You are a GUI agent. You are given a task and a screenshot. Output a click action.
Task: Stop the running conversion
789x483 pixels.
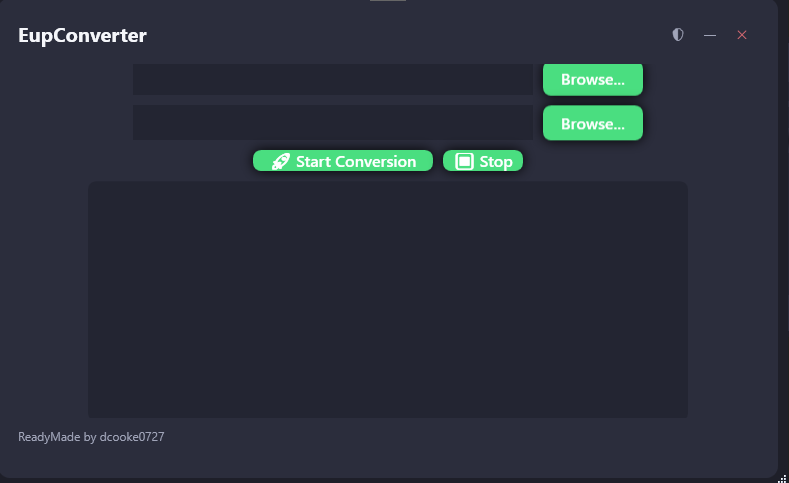click(x=483, y=161)
